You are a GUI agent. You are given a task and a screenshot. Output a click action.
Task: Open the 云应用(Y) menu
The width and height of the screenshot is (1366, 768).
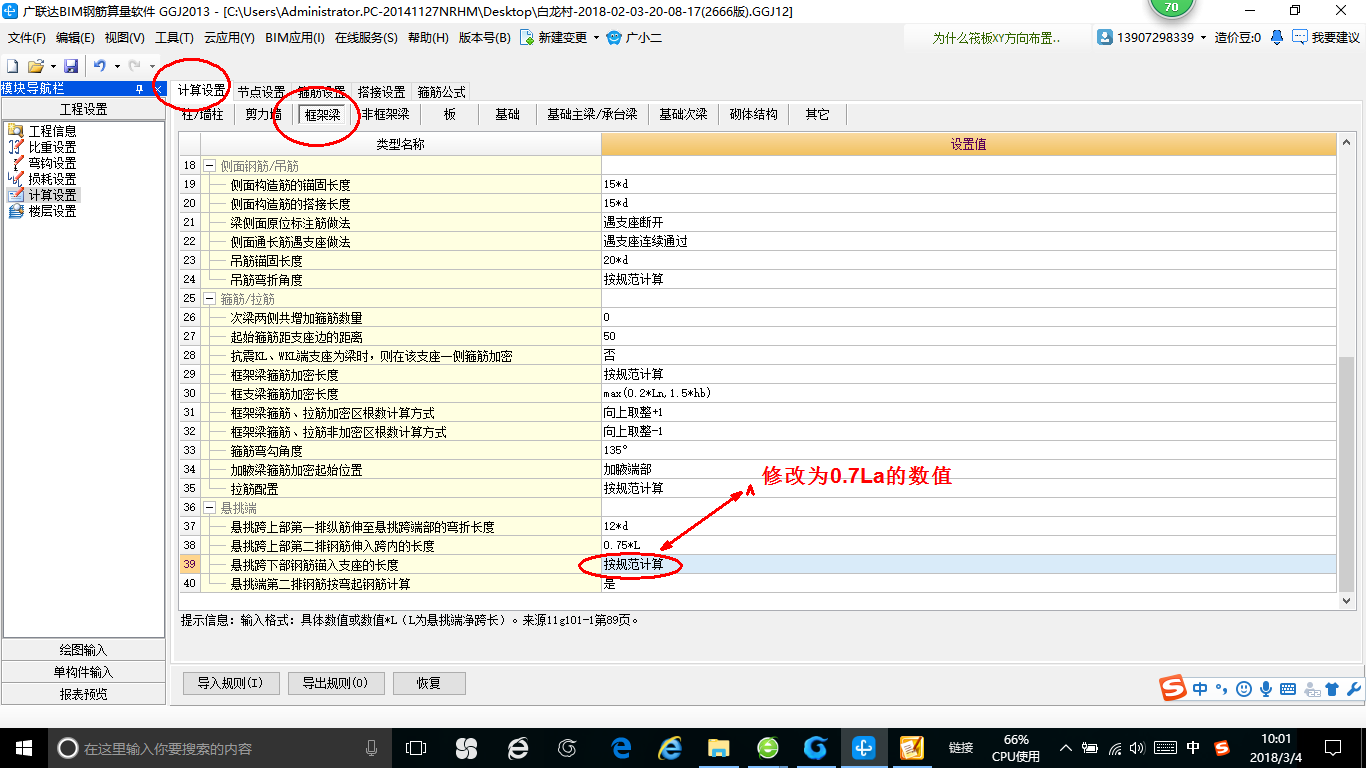pyautogui.click(x=229, y=38)
